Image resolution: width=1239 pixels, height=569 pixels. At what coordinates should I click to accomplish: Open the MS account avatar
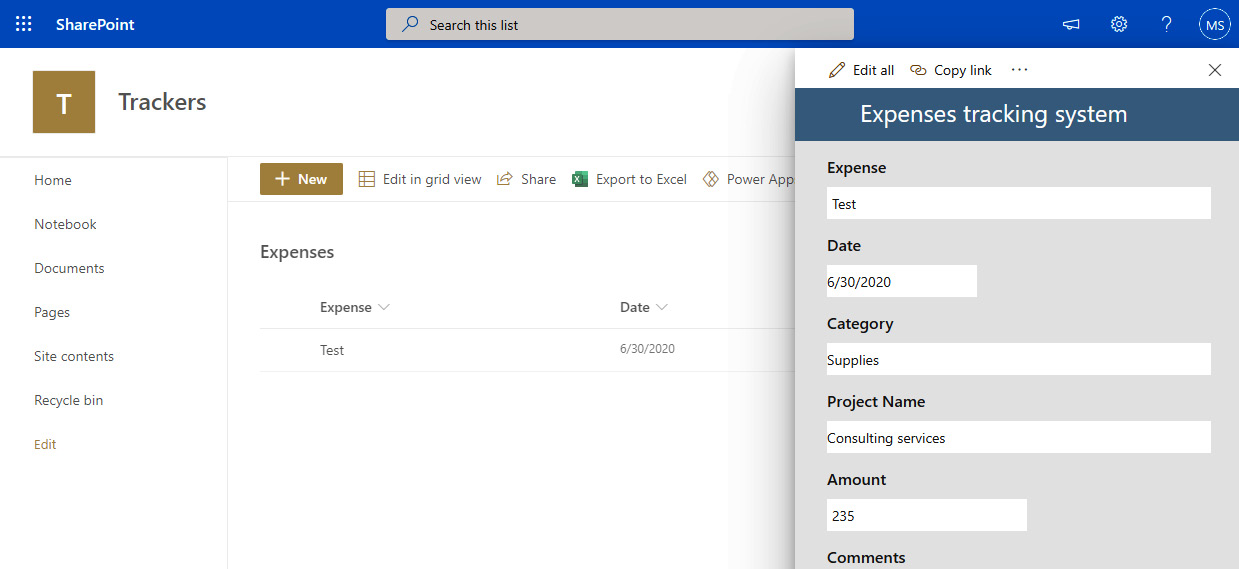(x=1215, y=24)
